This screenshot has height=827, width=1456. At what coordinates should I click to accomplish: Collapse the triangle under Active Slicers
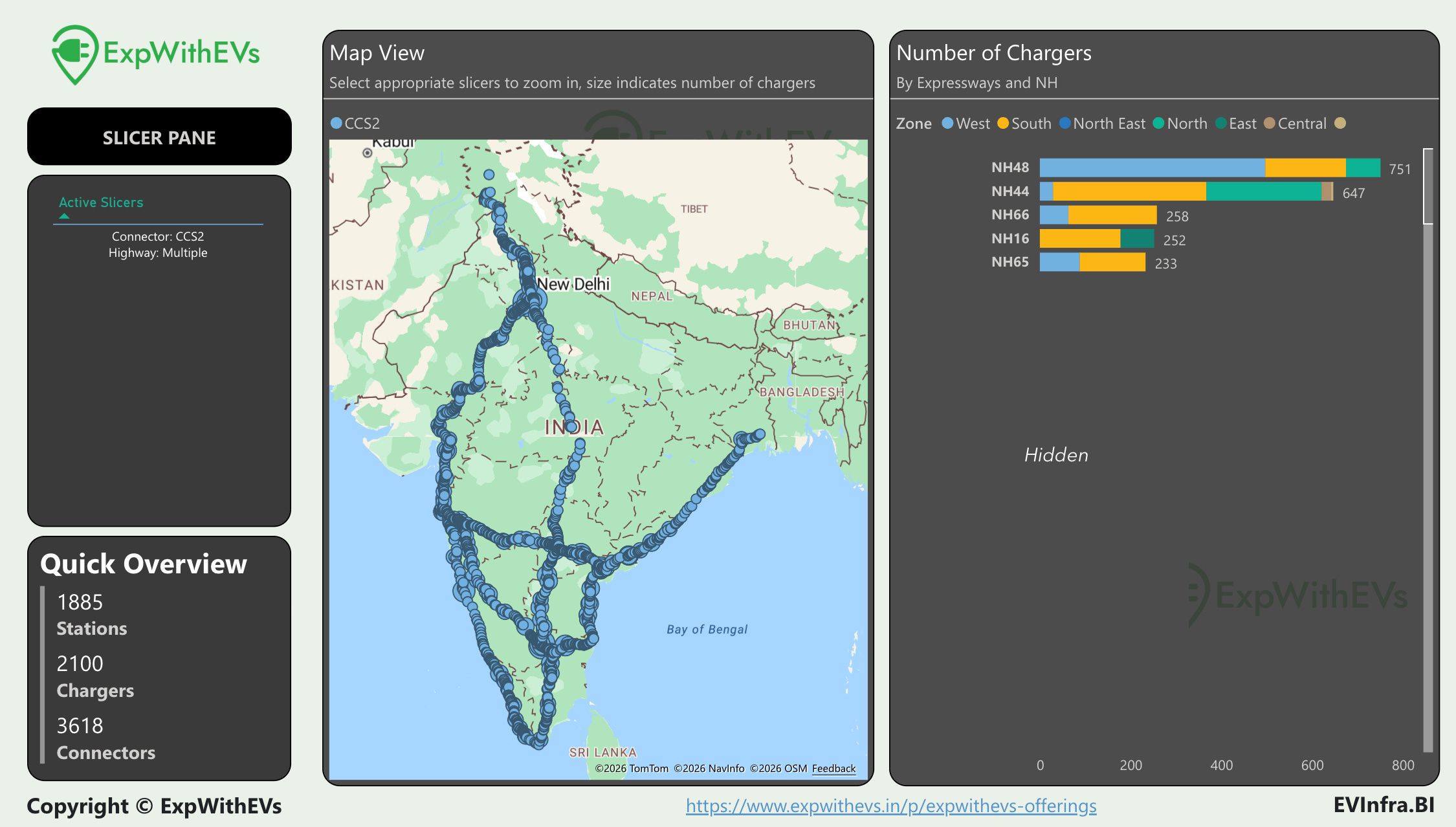click(x=64, y=217)
